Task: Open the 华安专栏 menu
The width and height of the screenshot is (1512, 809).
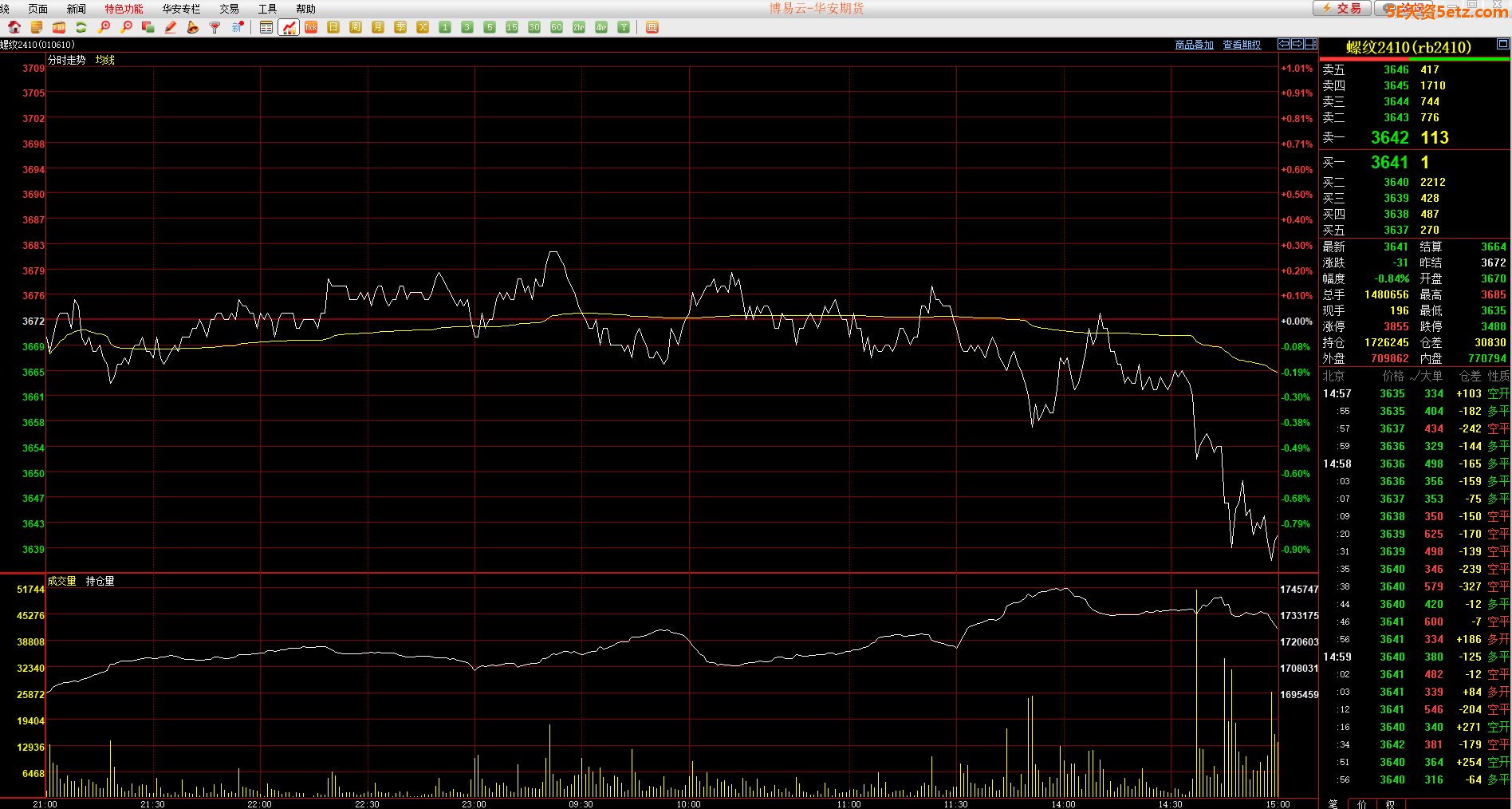Action: (x=181, y=9)
